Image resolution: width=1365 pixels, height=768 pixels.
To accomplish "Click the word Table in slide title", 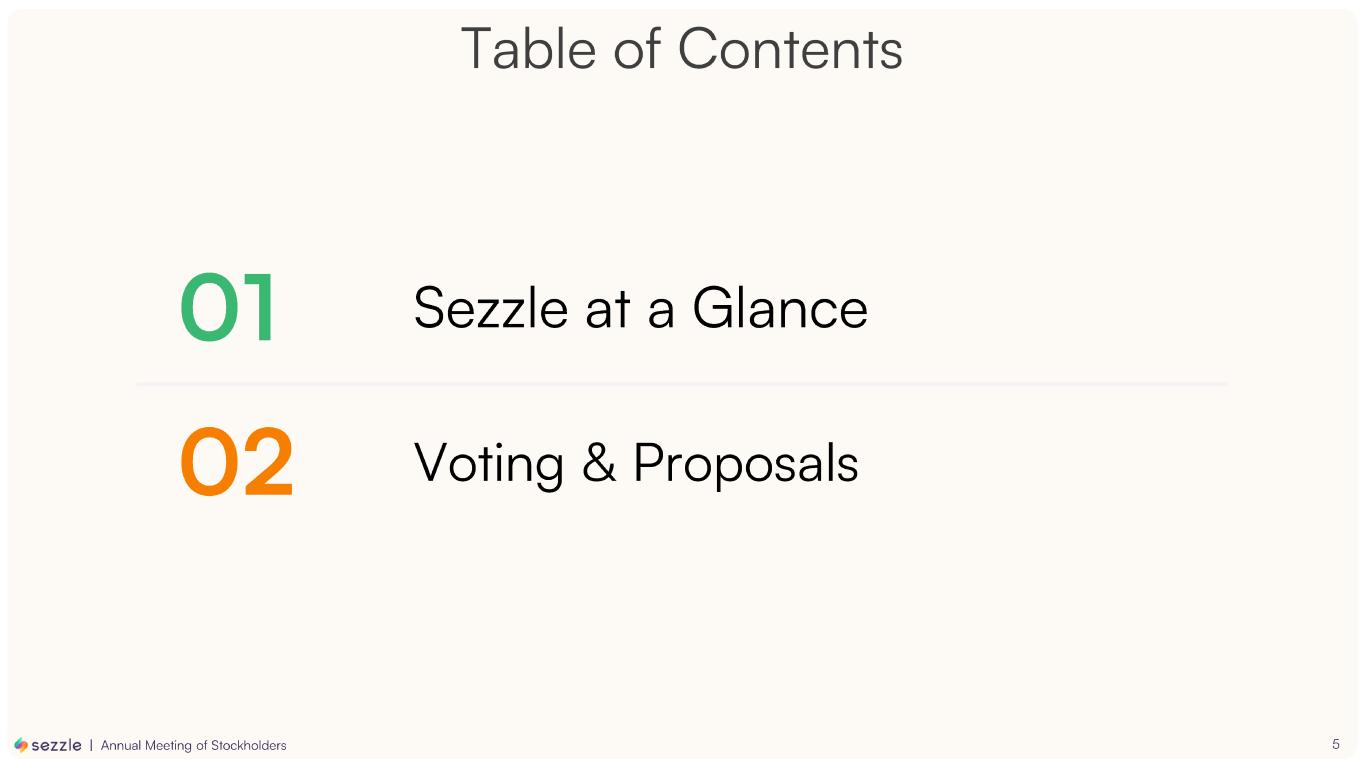I will coord(528,48).
